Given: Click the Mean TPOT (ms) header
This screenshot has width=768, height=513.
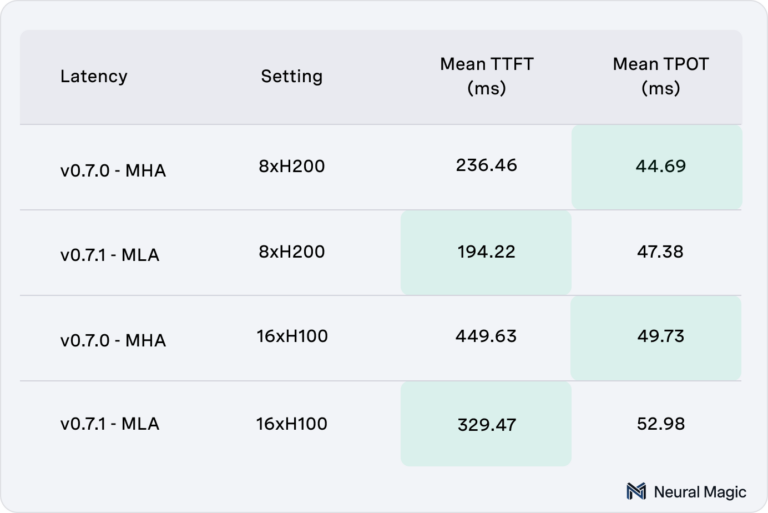Looking at the screenshot, I should point(660,76).
